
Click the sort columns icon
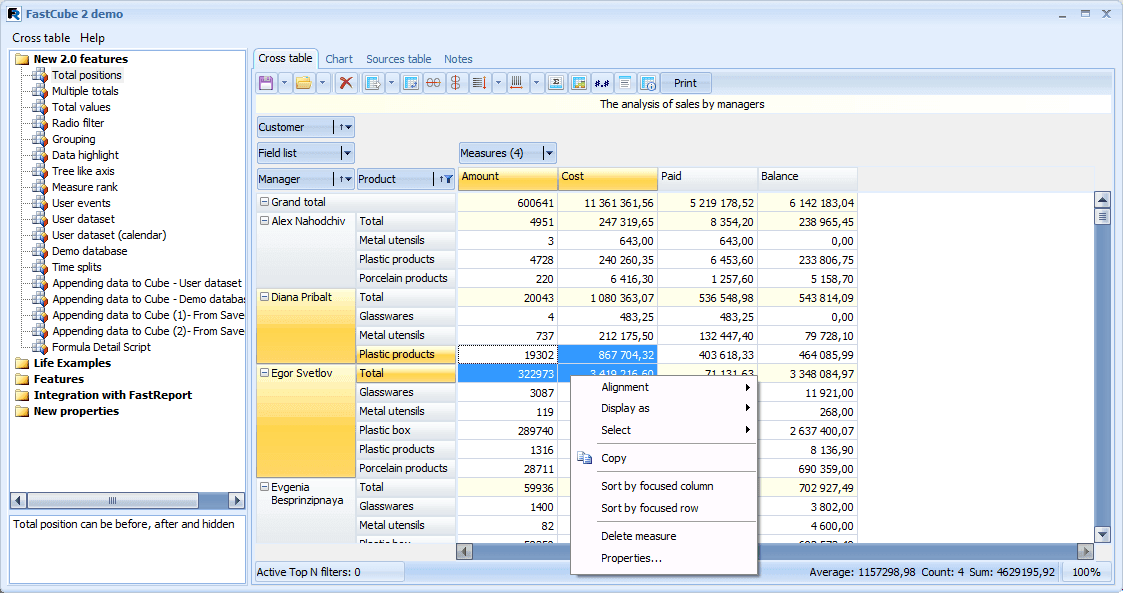516,83
